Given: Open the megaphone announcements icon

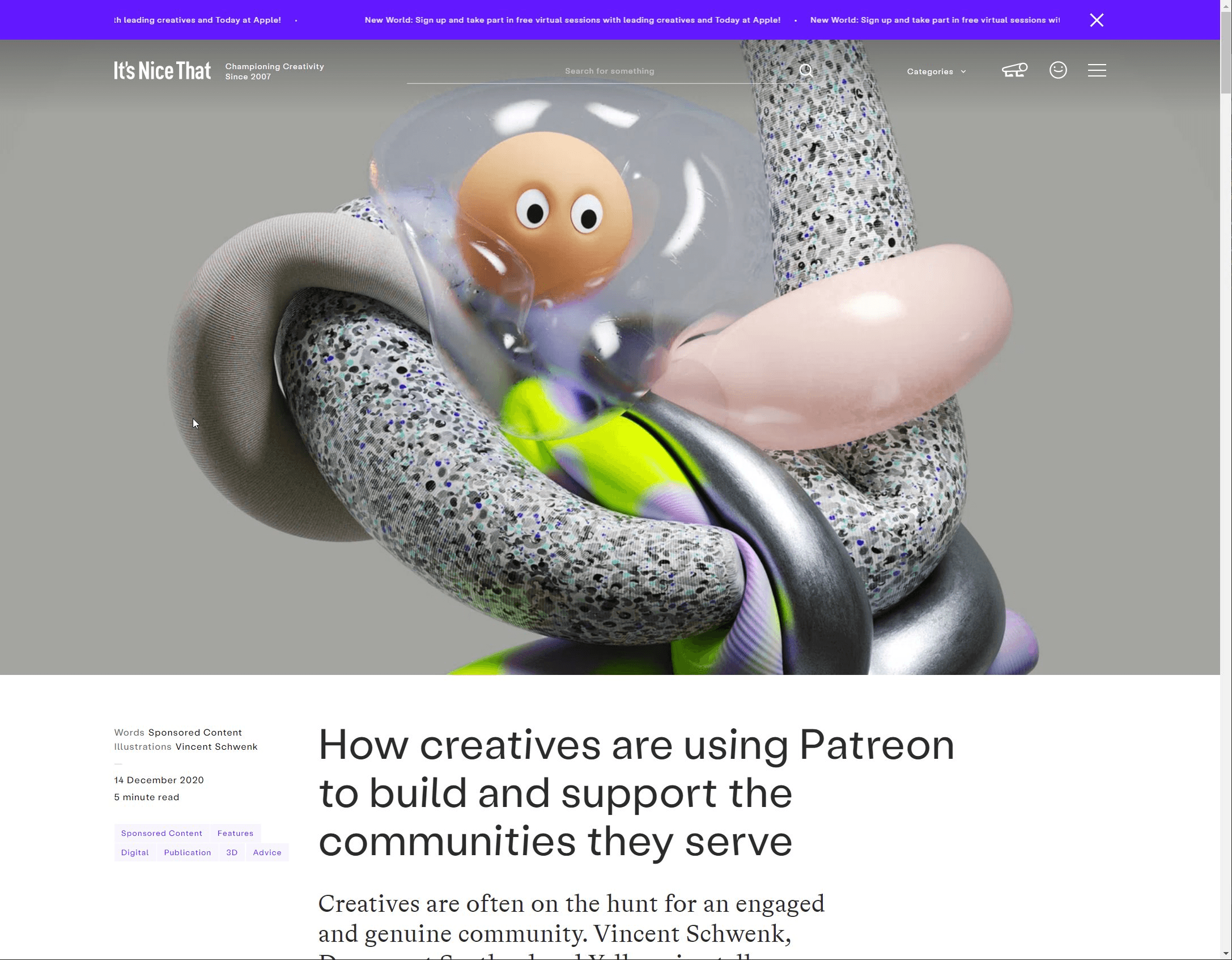Looking at the screenshot, I should point(1014,70).
